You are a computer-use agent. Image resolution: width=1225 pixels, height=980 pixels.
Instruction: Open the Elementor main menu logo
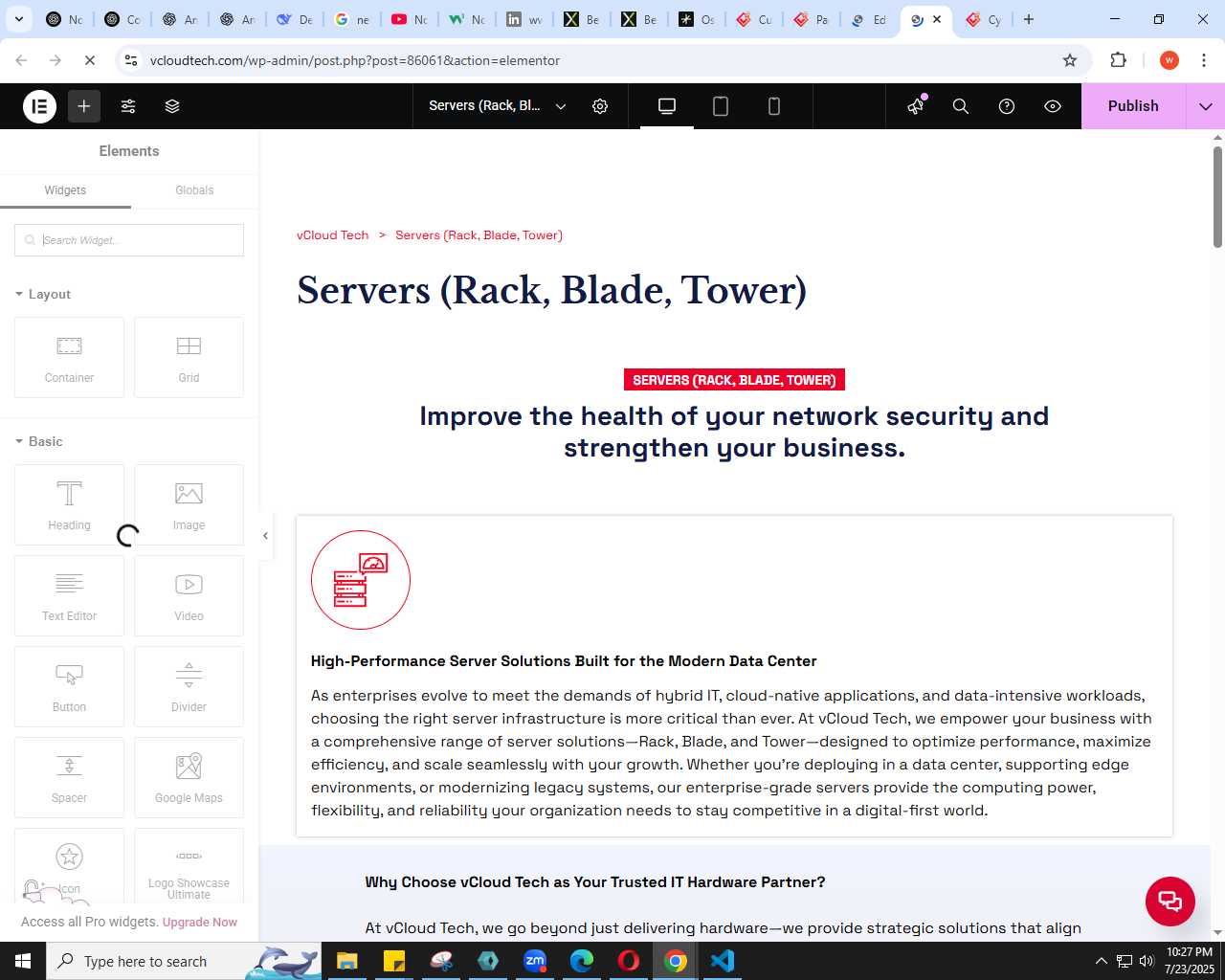40,106
